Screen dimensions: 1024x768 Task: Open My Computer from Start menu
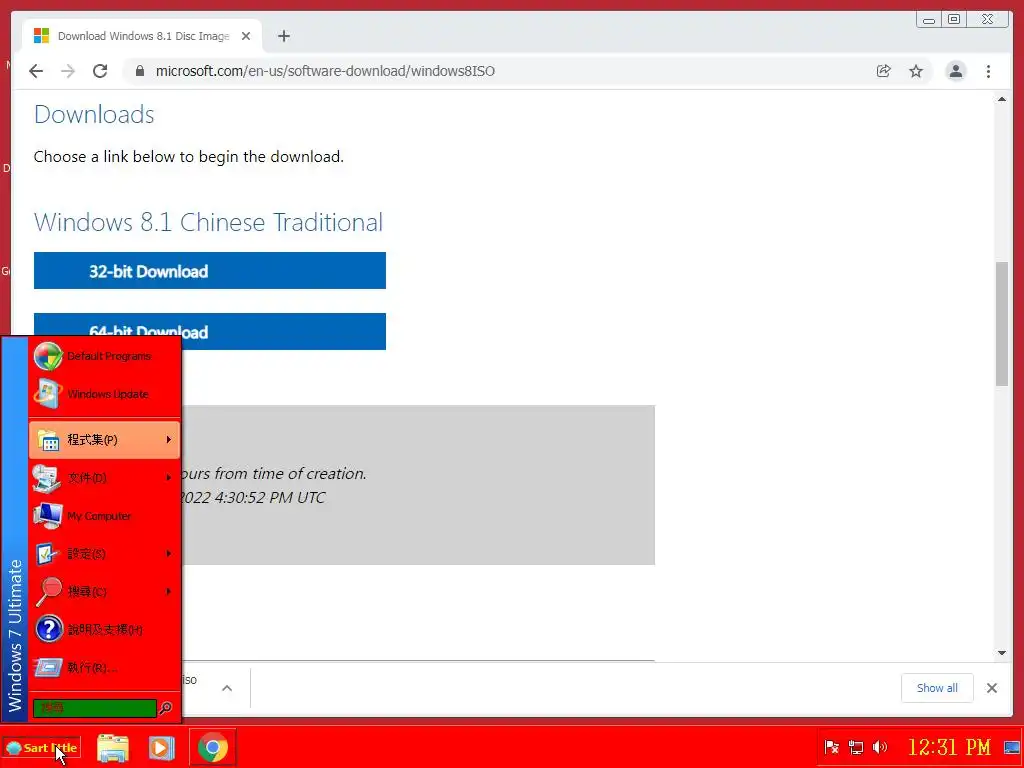click(104, 516)
